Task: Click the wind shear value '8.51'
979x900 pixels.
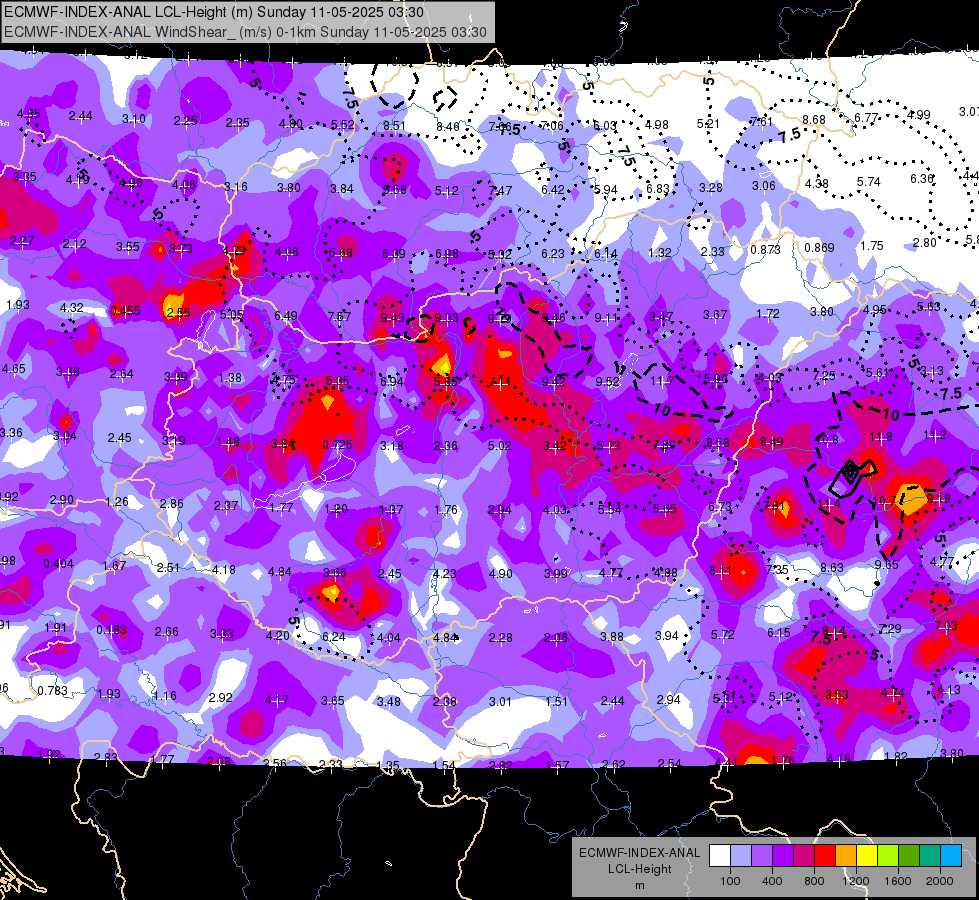Action: (395, 126)
